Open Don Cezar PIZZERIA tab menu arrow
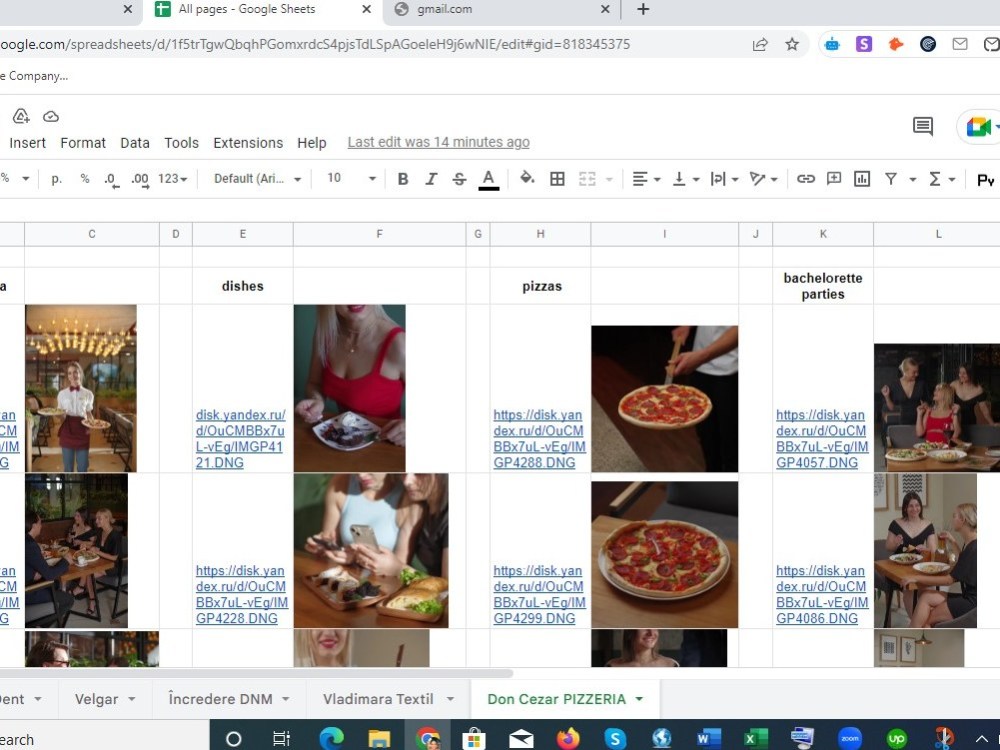The width and height of the screenshot is (1000, 750). coord(639,700)
